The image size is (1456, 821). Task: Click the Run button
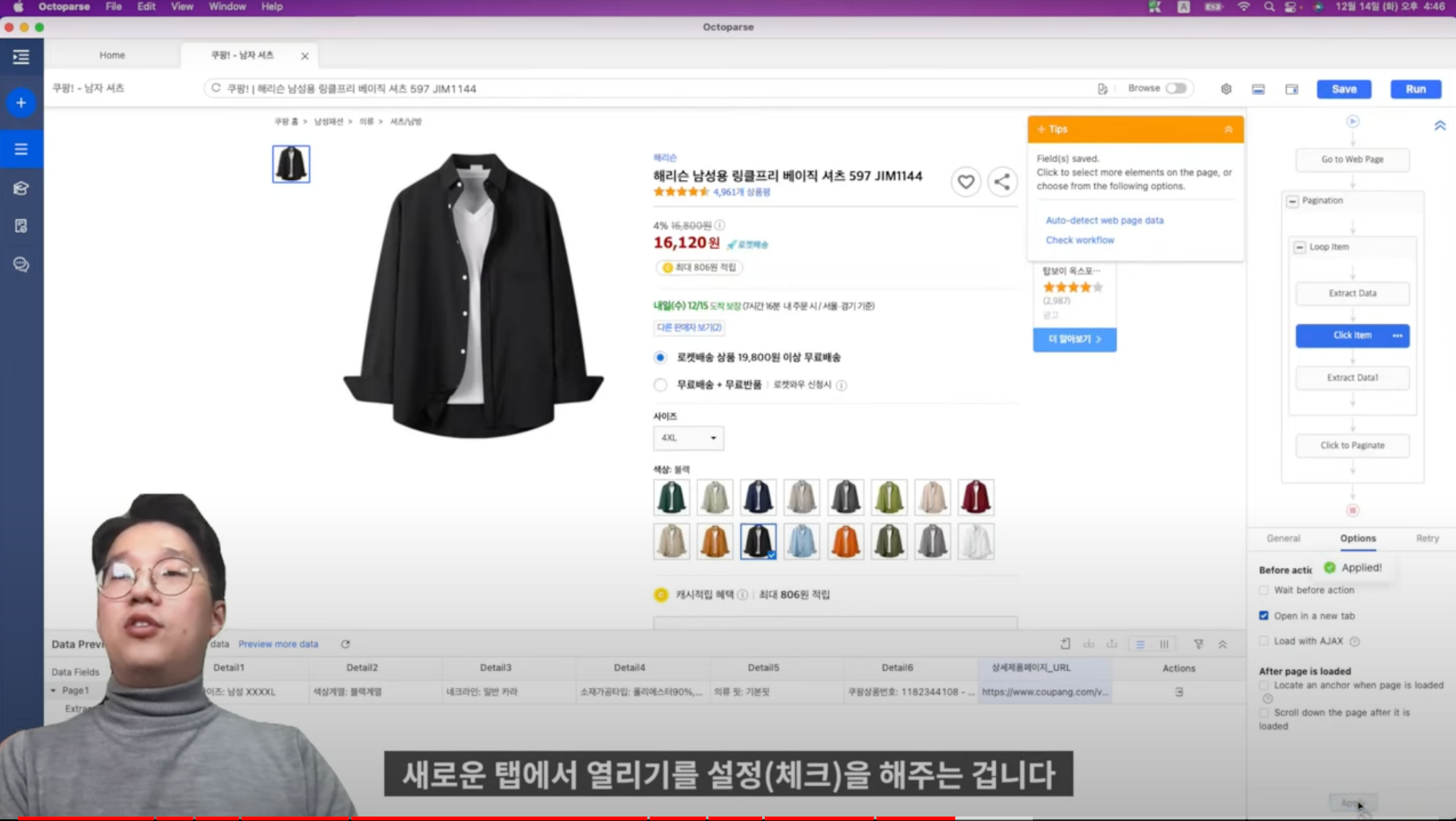1415,89
